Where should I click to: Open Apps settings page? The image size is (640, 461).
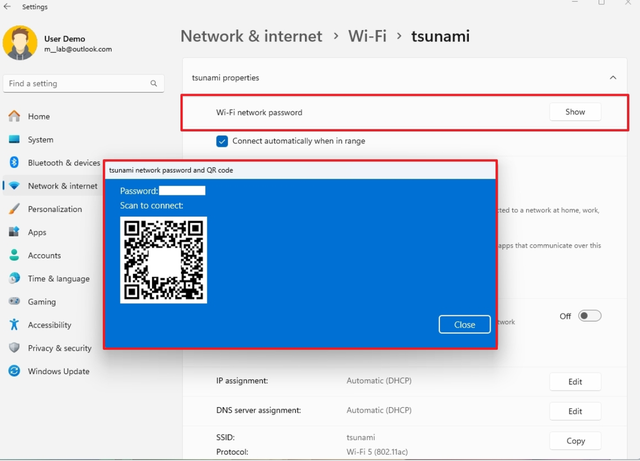[x=37, y=232]
